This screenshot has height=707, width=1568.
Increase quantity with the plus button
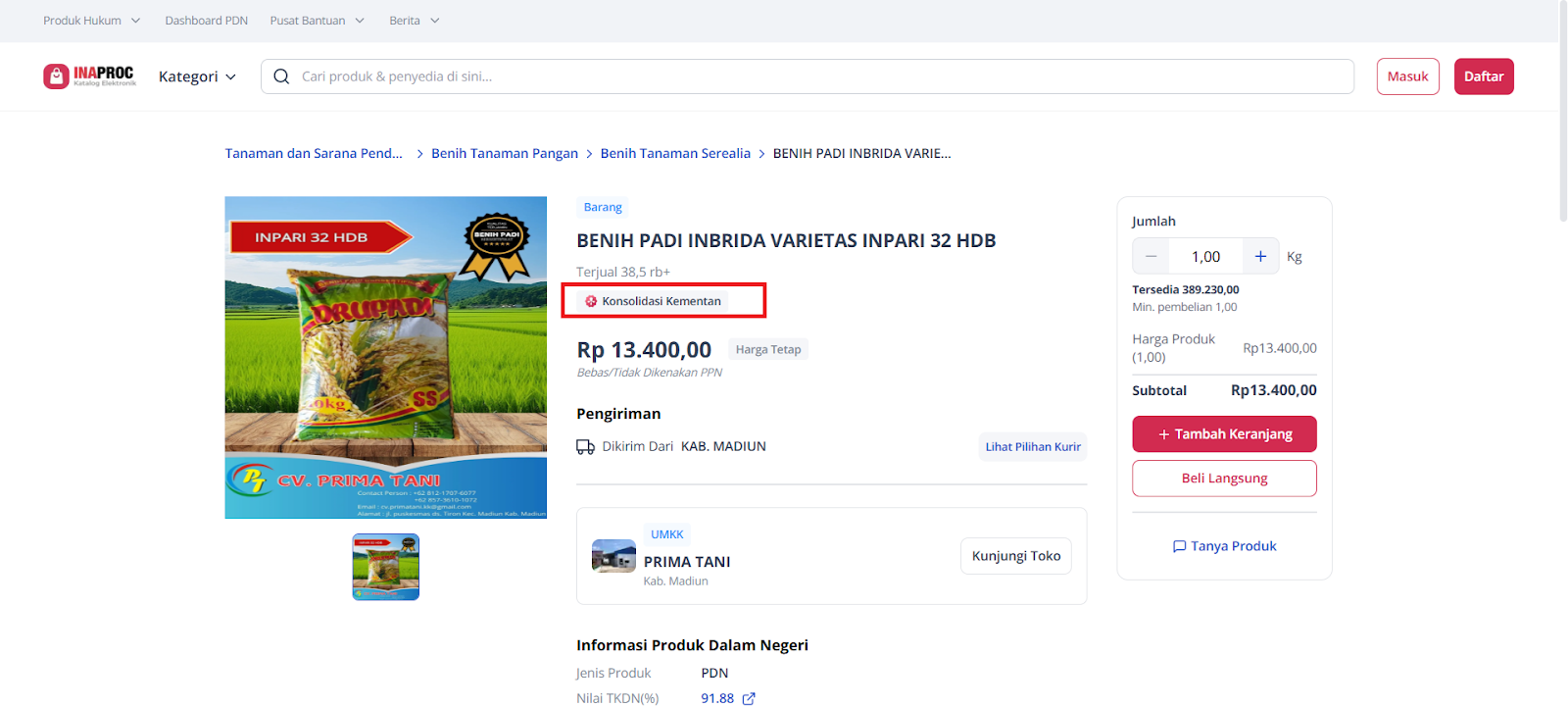pos(1260,257)
